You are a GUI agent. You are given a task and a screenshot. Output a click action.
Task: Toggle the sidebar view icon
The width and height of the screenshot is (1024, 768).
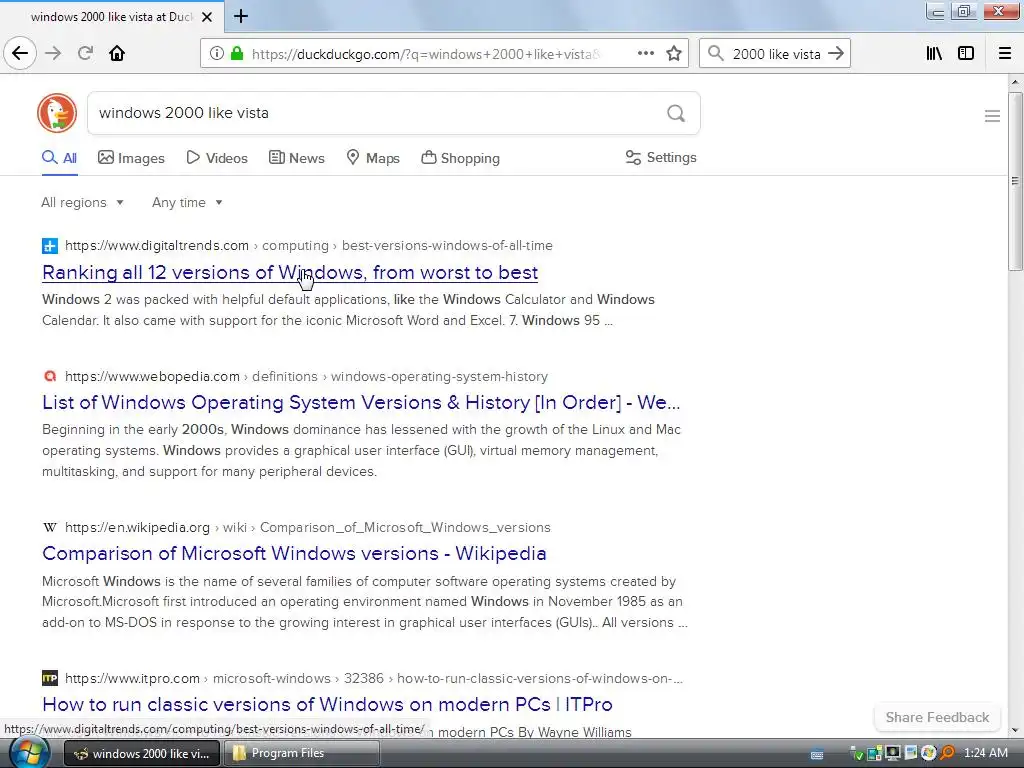966,54
